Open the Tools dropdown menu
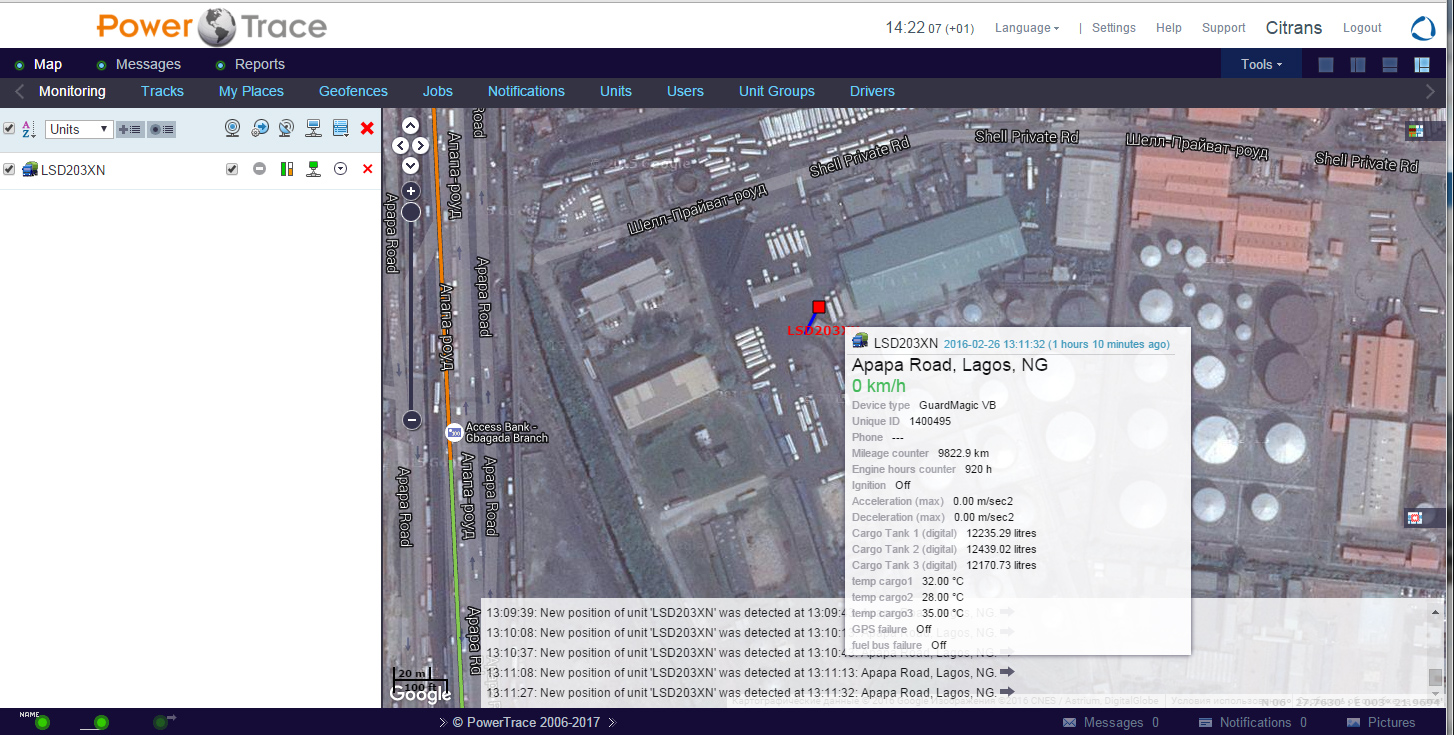1454x735 pixels. pos(1261,64)
